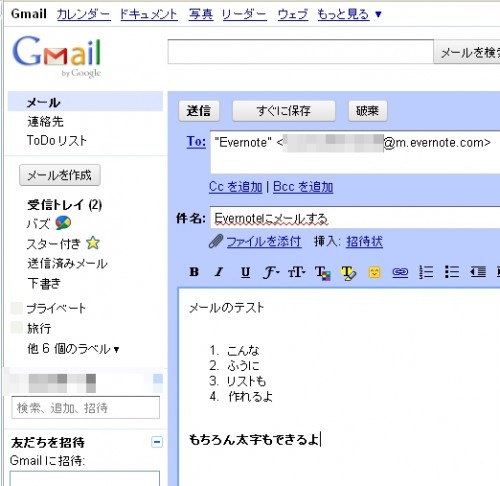Click the Buzz icon in sidebar
This screenshot has height=486, width=500.
[63, 223]
